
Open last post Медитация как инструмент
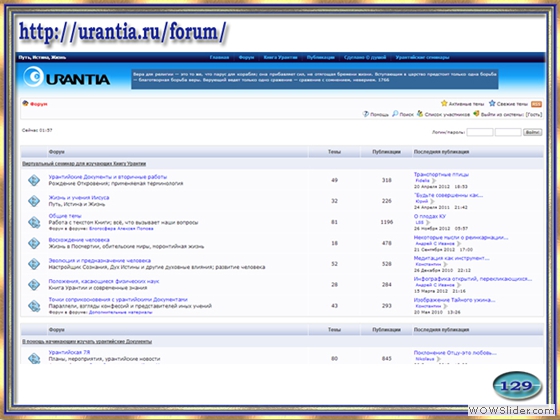click(451, 258)
